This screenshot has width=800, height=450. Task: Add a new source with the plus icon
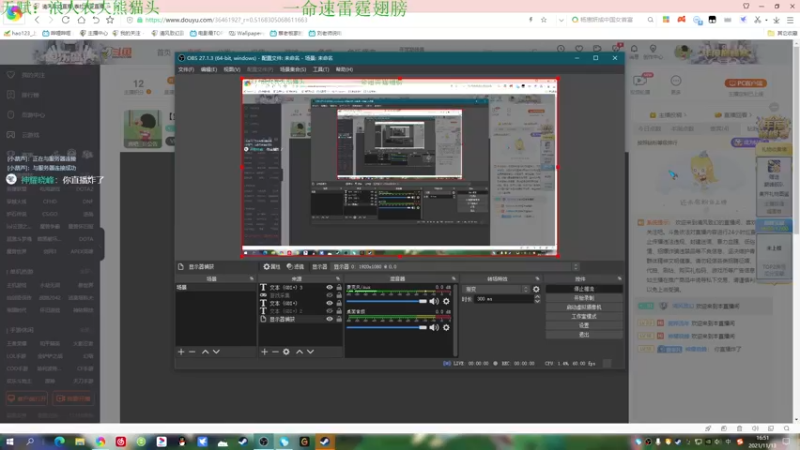(x=264, y=352)
